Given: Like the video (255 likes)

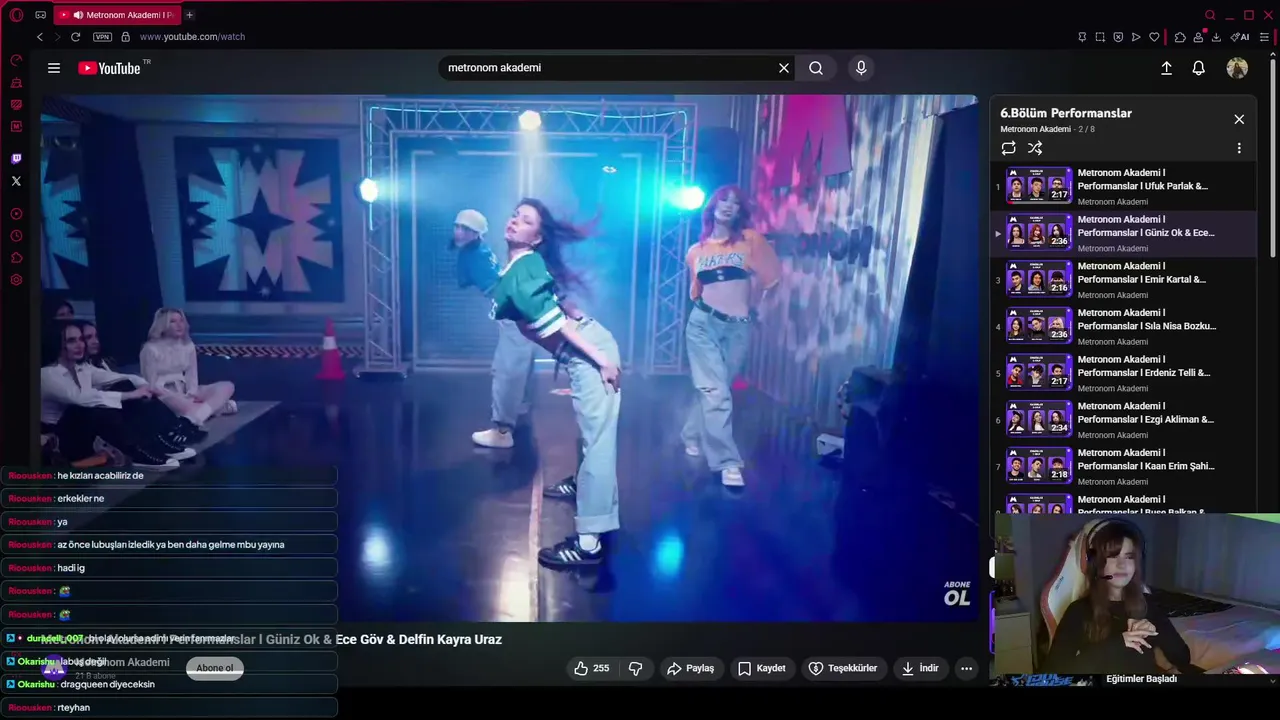Looking at the screenshot, I should coord(592,668).
